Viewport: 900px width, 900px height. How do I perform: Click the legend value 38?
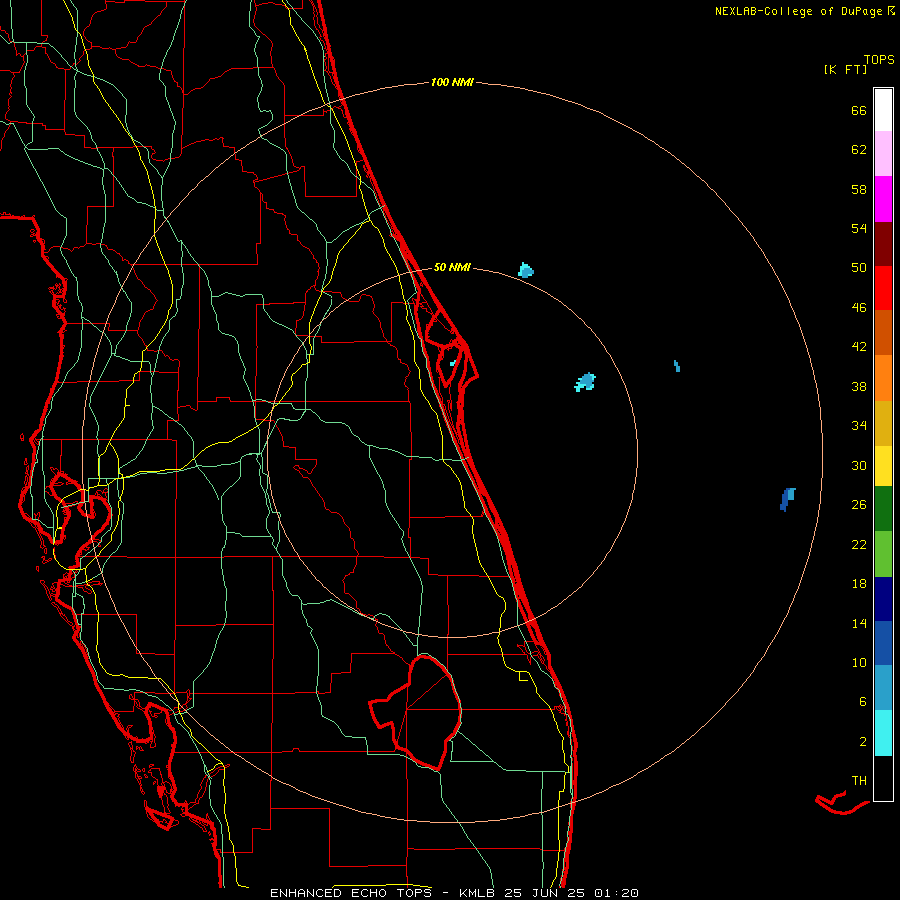[859, 387]
